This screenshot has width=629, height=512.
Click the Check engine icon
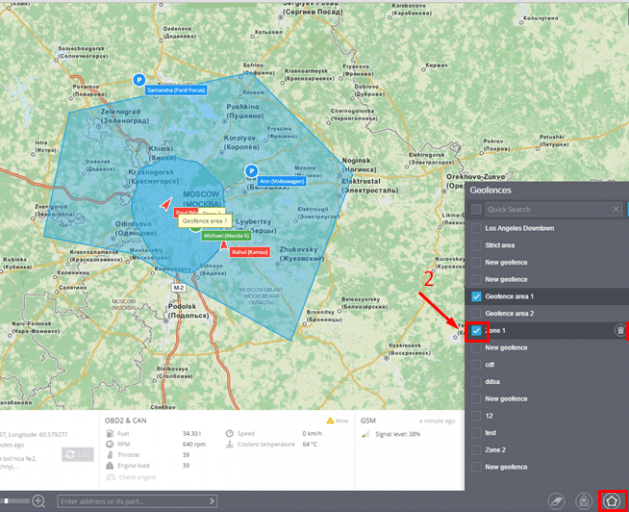tap(111, 477)
